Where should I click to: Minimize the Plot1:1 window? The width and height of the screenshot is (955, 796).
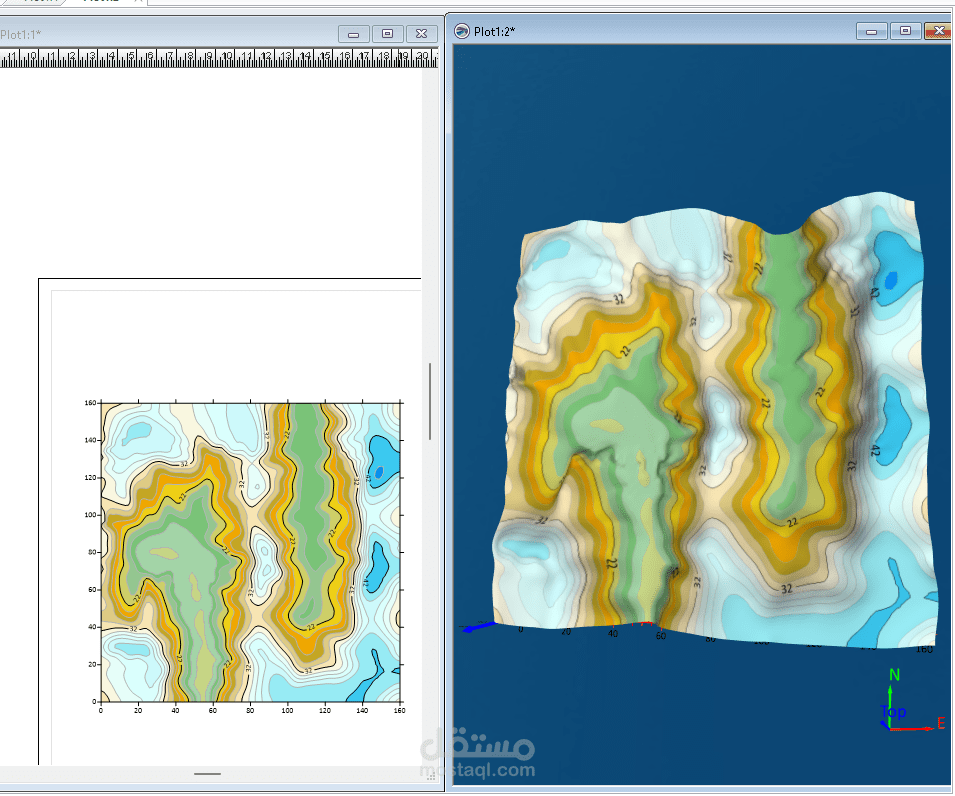coord(353,34)
